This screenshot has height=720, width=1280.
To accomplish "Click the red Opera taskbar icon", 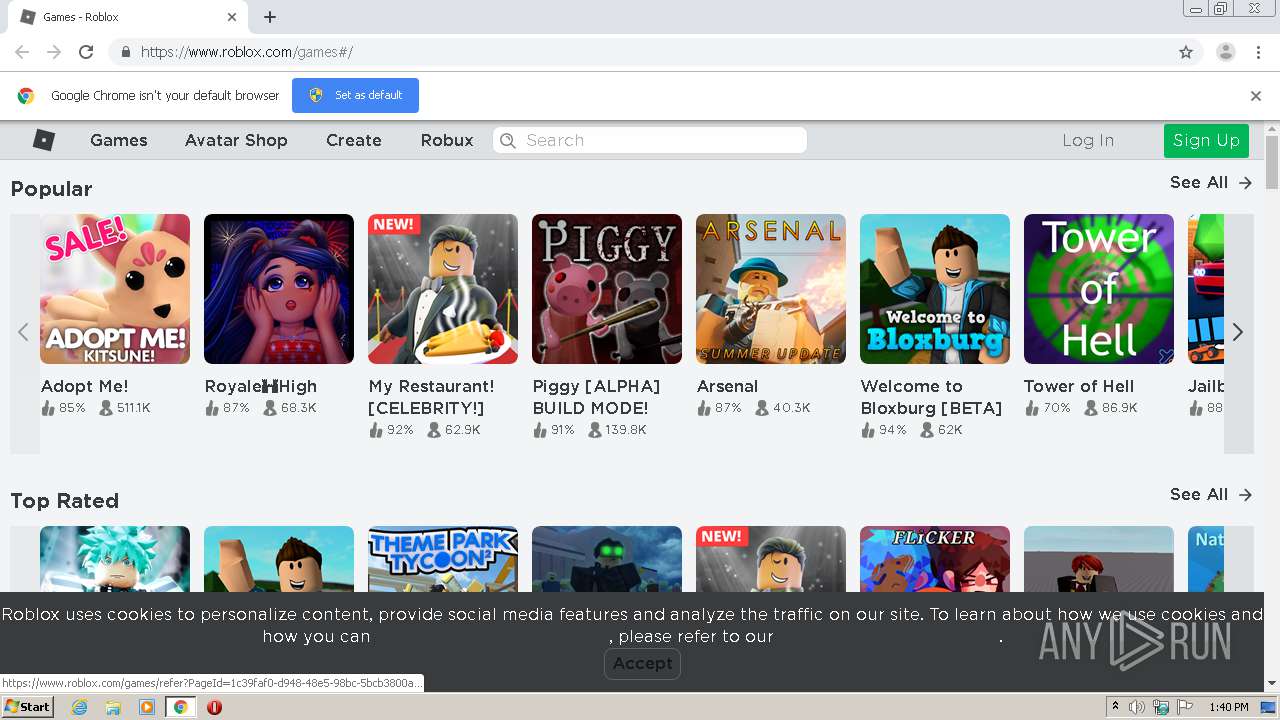I will (214, 707).
